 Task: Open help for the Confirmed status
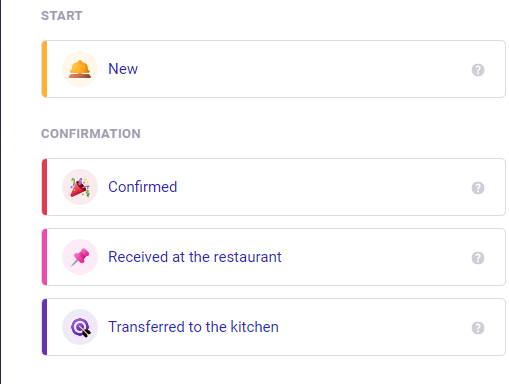pos(478,188)
